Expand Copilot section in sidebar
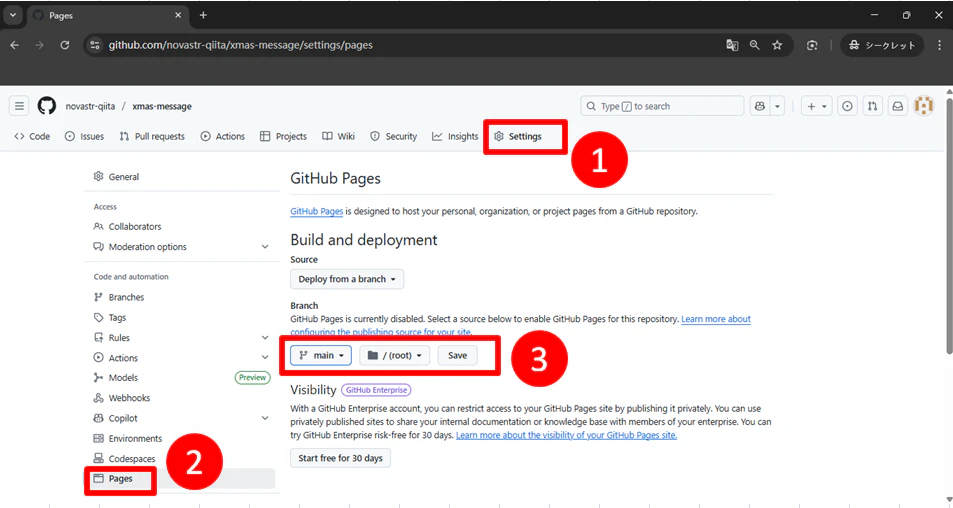Screen dimensions: 953x508 click(x=182, y=418)
